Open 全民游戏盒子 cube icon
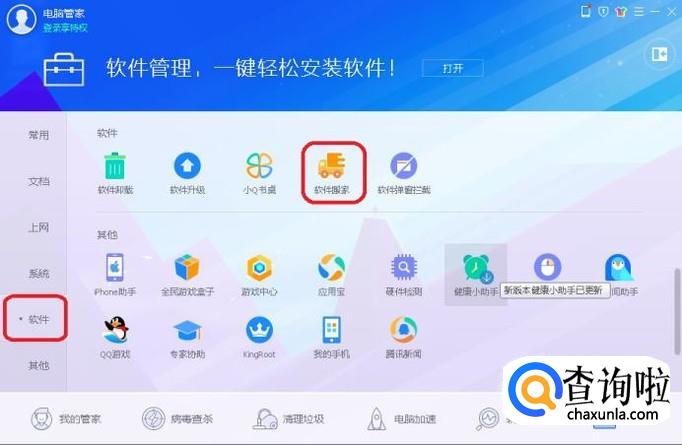The image size is (682, 445). [x=187, y=267]
